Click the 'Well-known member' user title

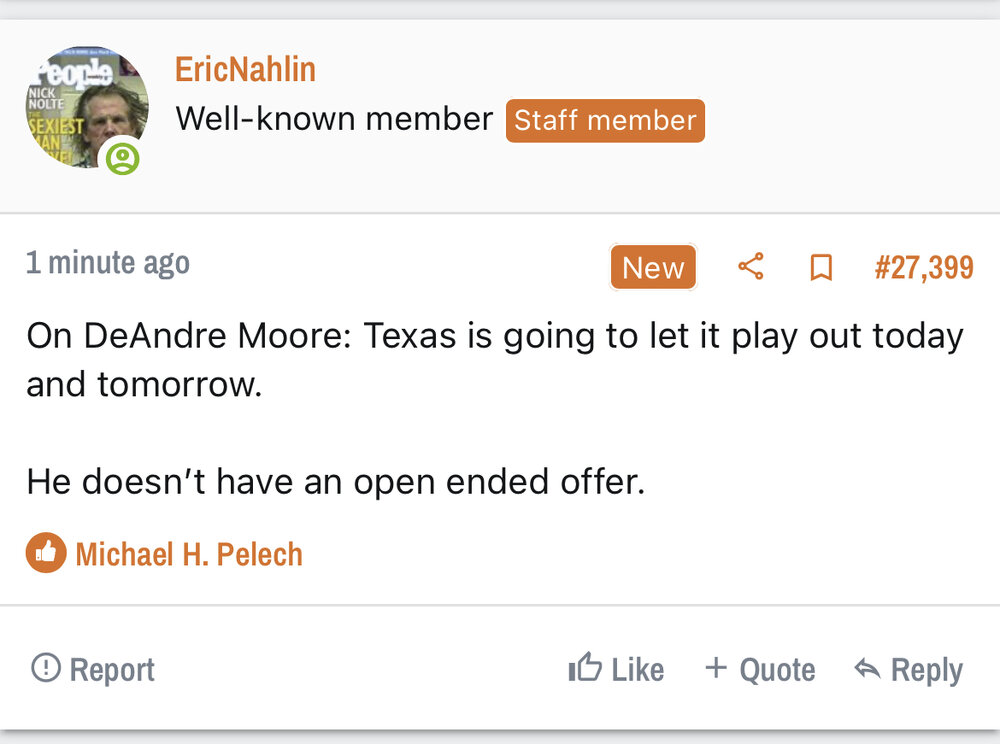coord(334,120)
